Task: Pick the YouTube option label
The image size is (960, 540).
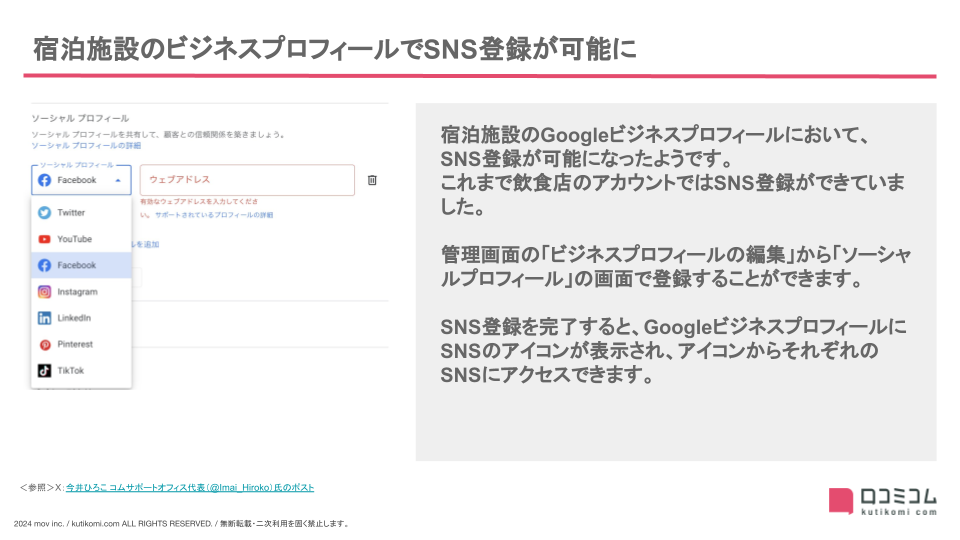Action: pyautogui.click(x=74, y=239)
